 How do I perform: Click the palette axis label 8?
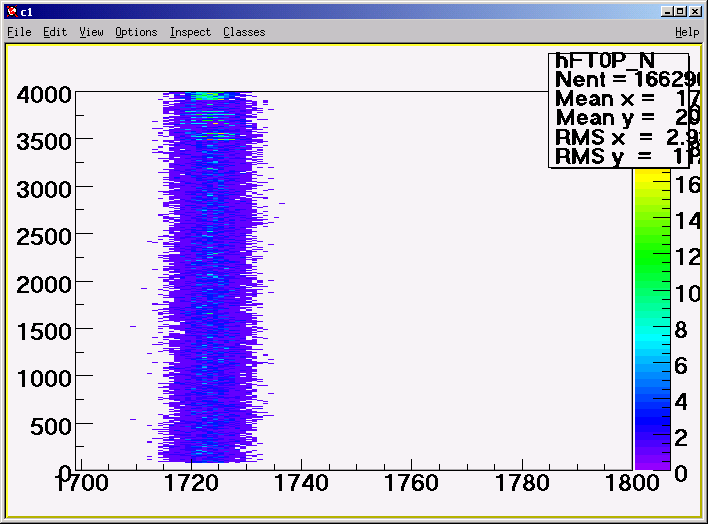(x=681, y=330)
